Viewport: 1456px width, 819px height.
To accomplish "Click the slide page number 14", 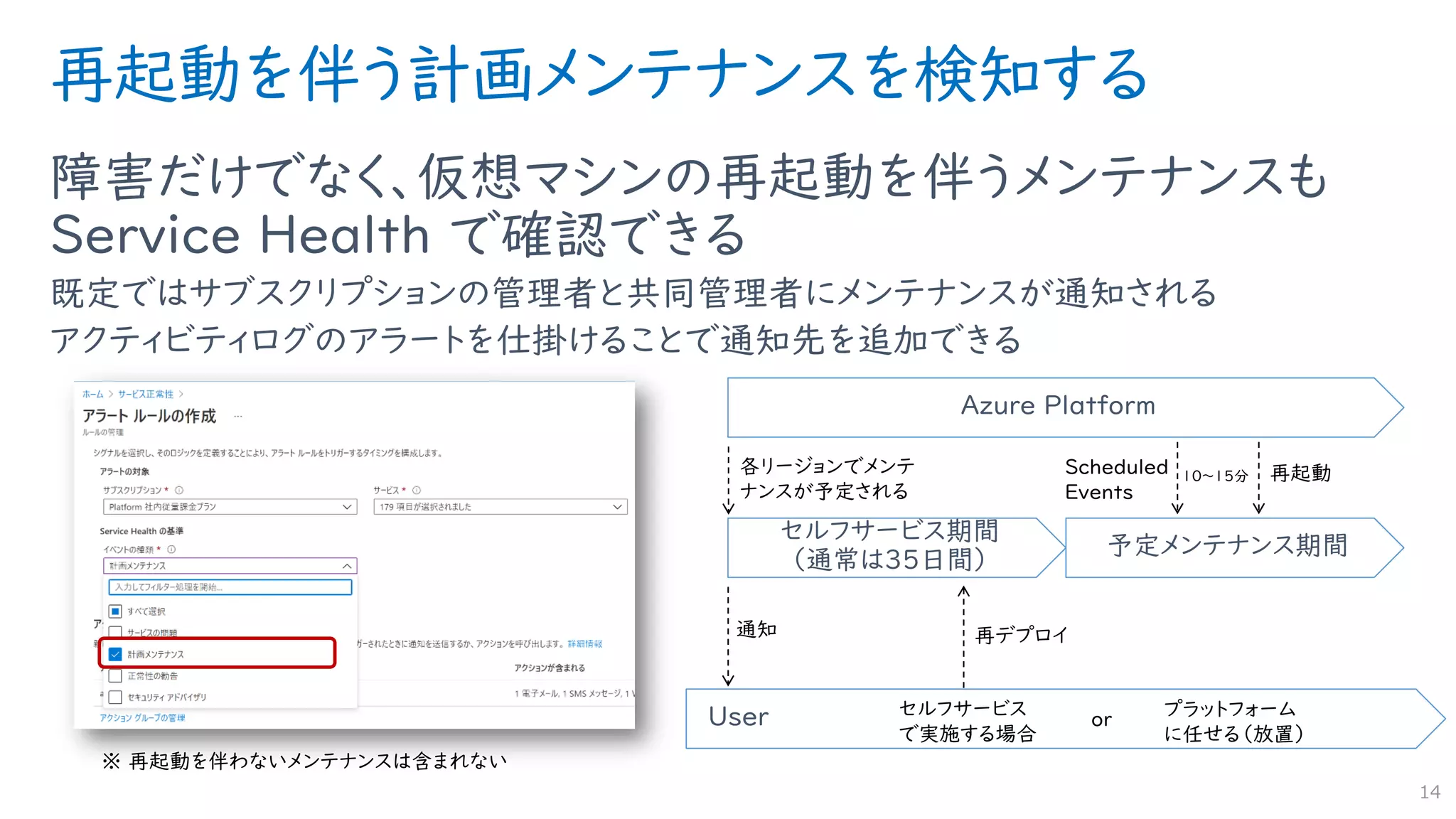I will coord(1430,792).
